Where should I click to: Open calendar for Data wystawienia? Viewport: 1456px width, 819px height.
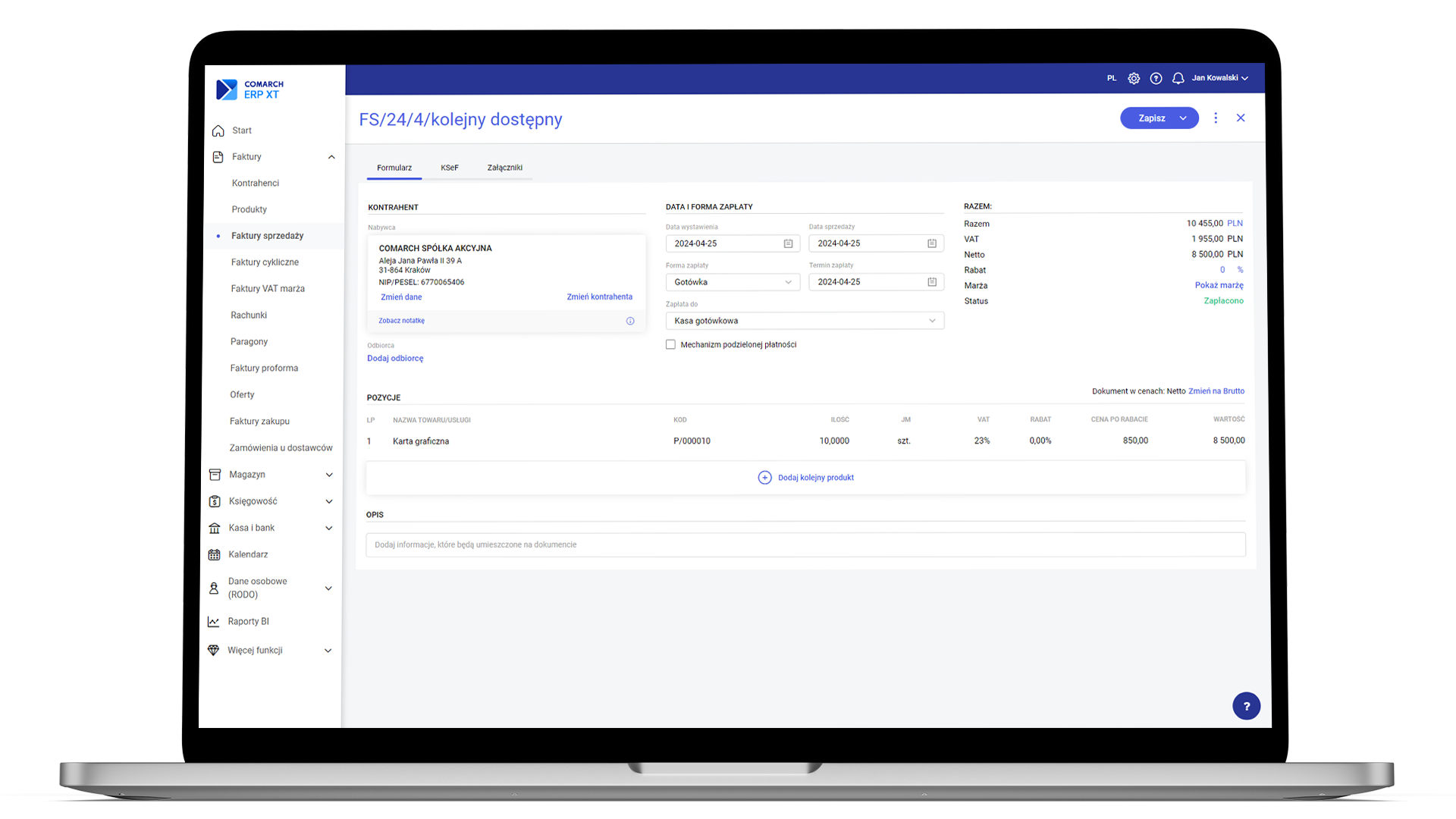pos(788,243)
